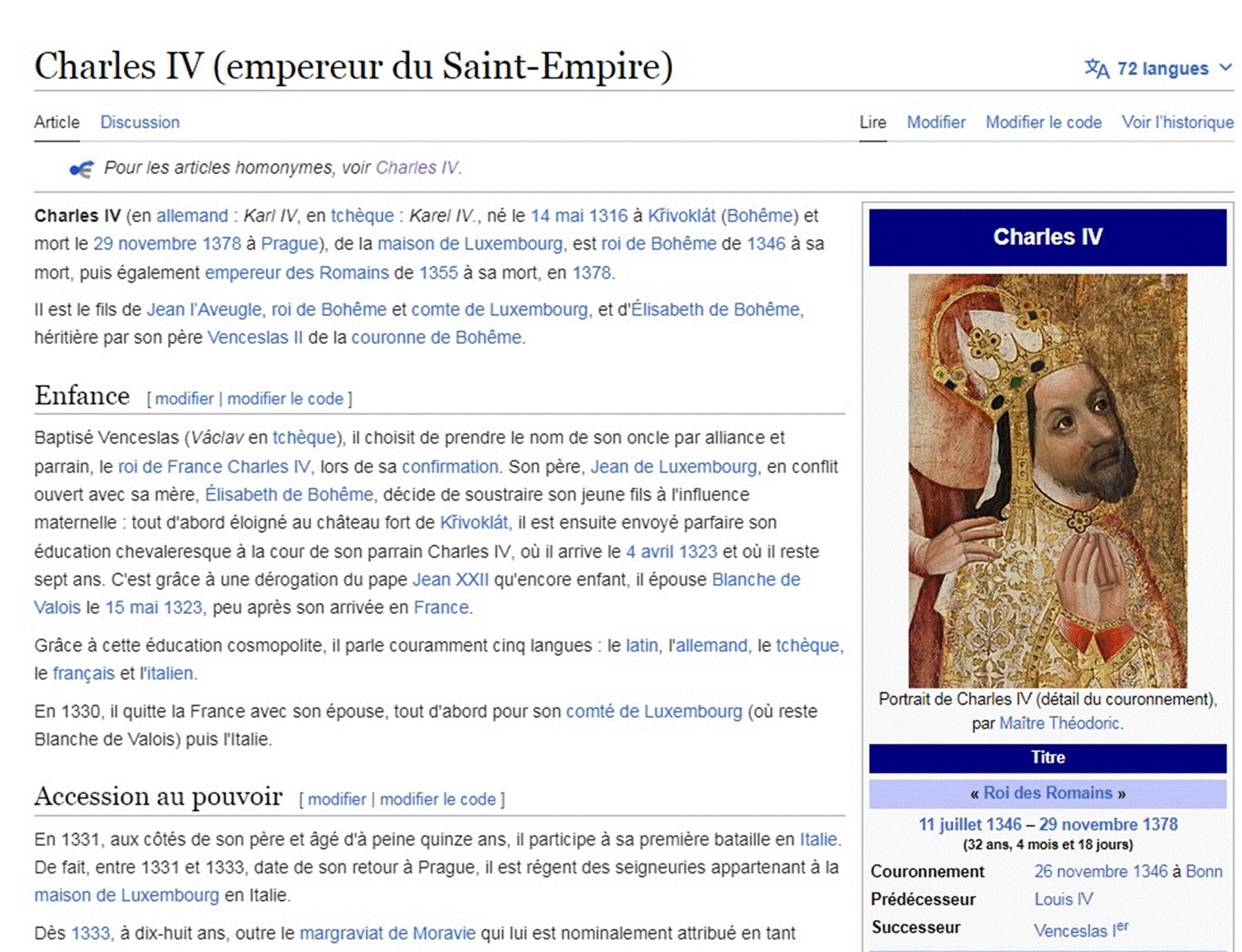This screenshot has height=952, width=1242.
Task: Open the Jean l'Aveugle link
Action: point(204,310)
